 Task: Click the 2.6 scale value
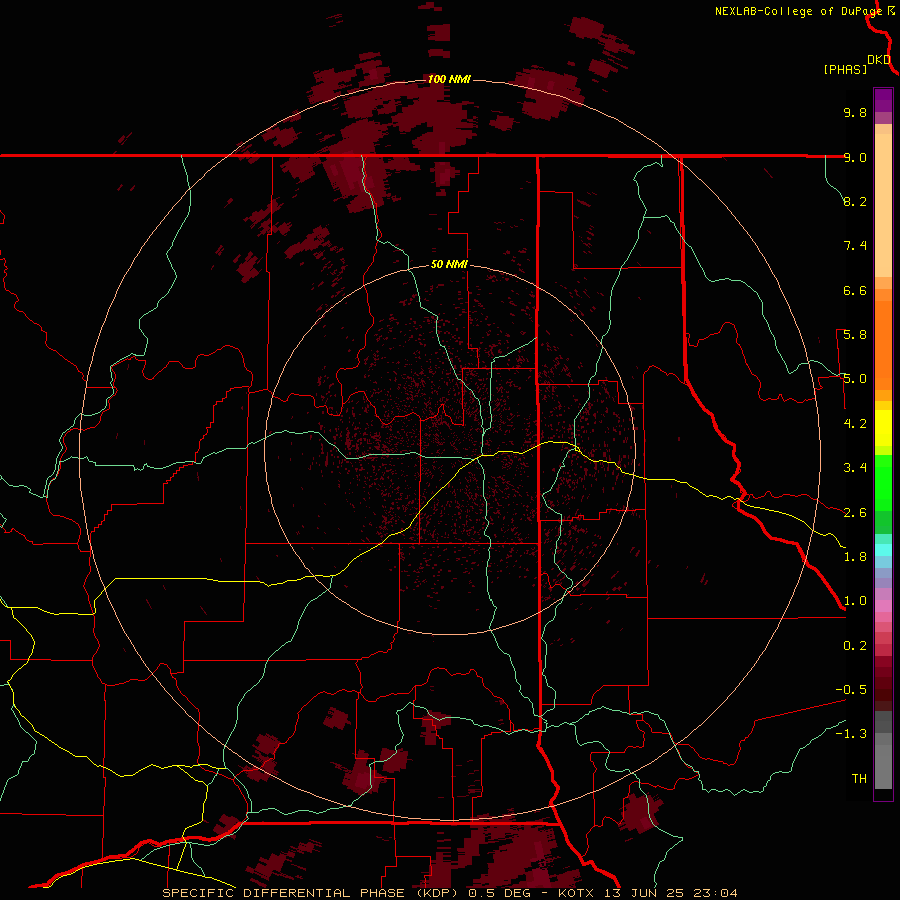coord(855,513)
